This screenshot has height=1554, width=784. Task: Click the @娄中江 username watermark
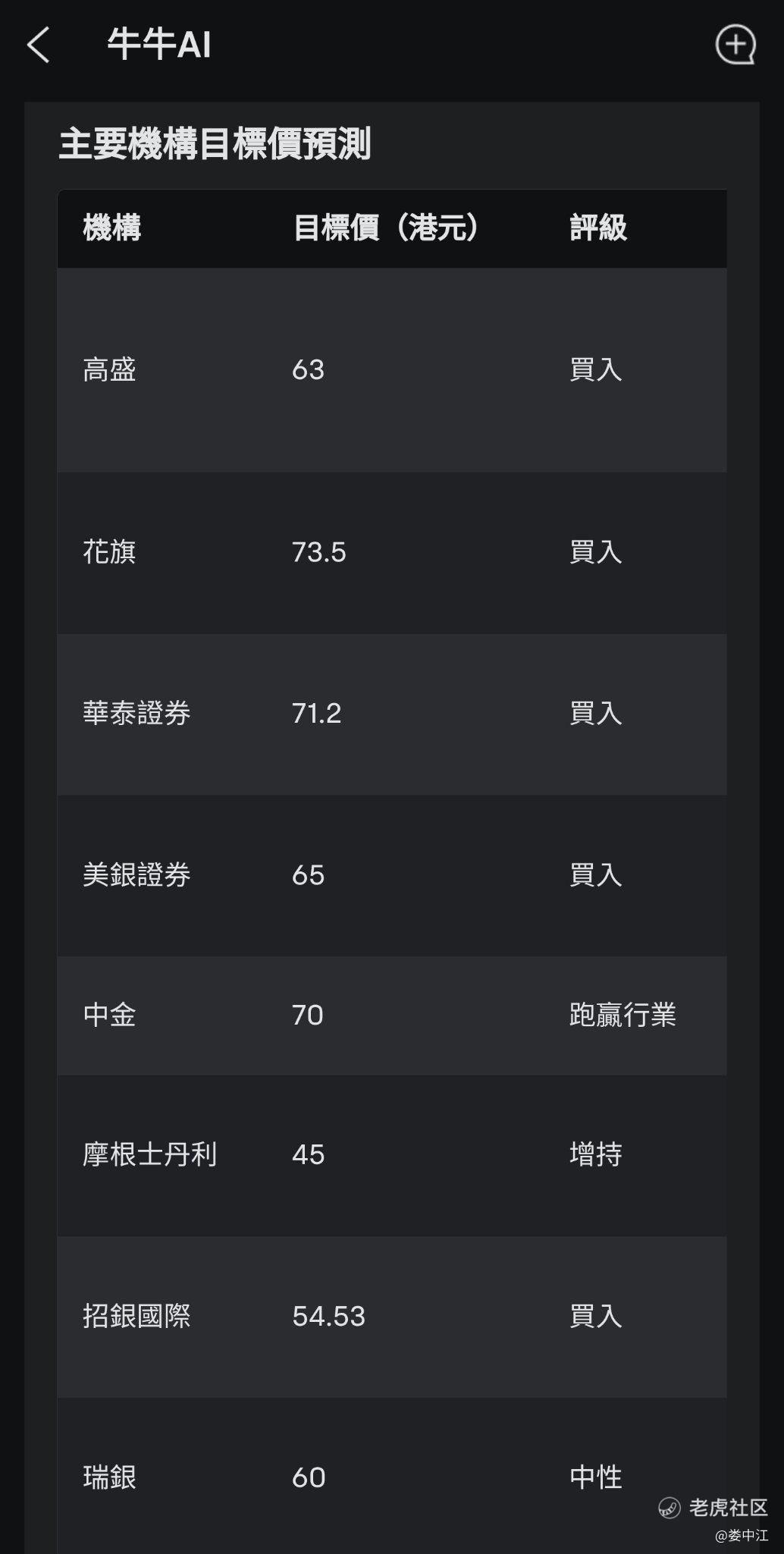(x=742, y=1536)
